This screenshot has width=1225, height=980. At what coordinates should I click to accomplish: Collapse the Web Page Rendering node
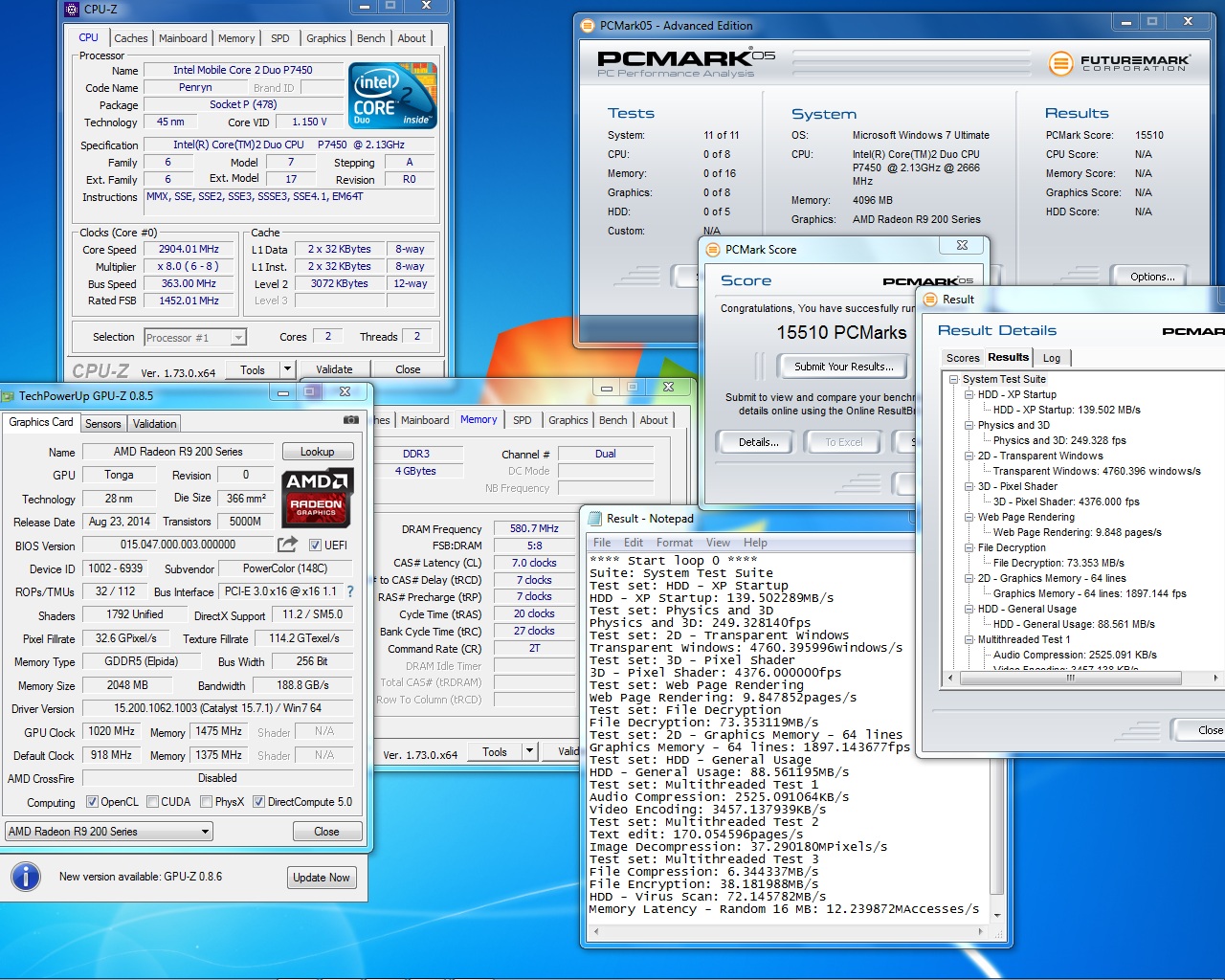(969, 517)
